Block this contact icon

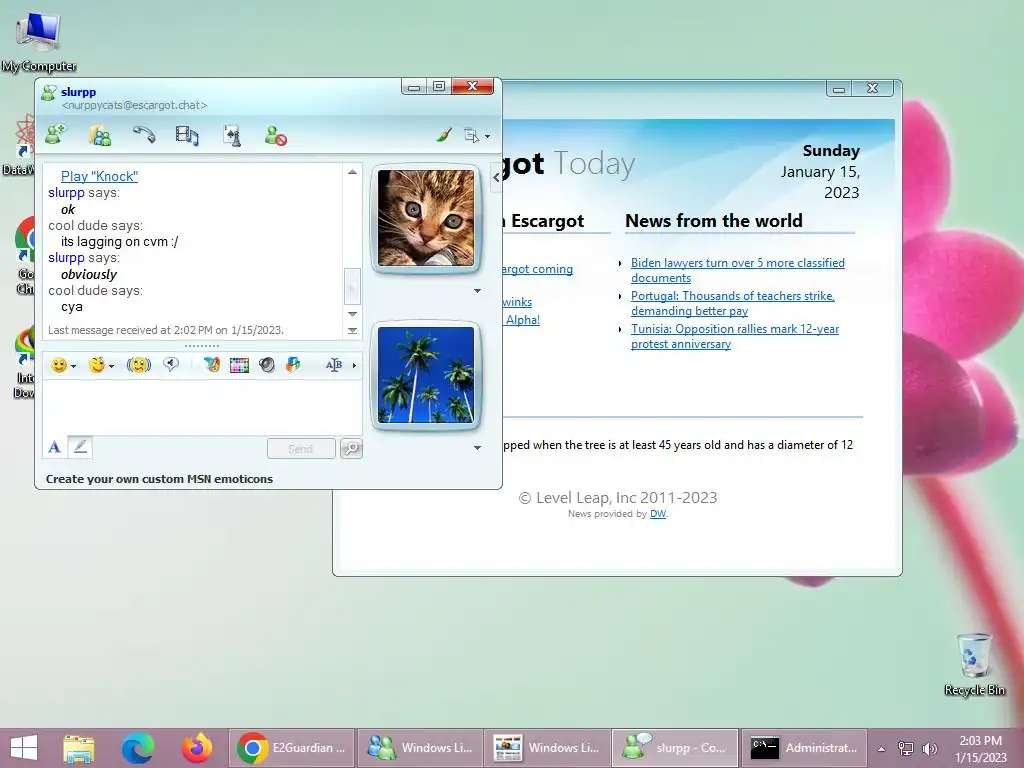pyautogui.click(x=276, y=135)
